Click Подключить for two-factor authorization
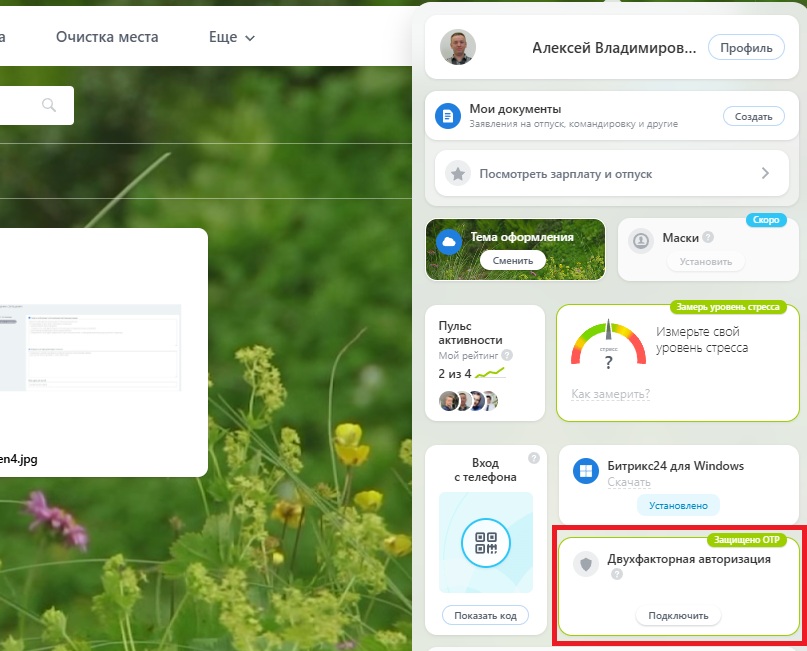807x651 pixels. tap(678, 616)
